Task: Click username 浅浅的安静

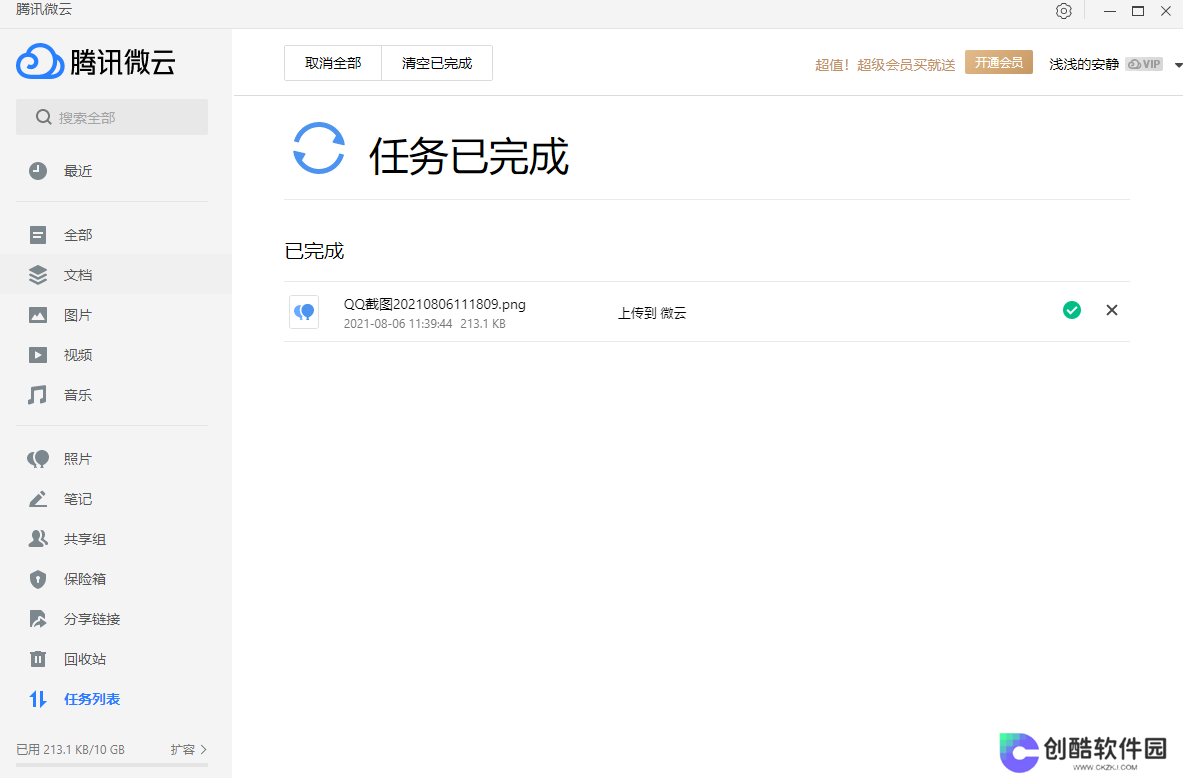Action: (x=1083, y=64)
